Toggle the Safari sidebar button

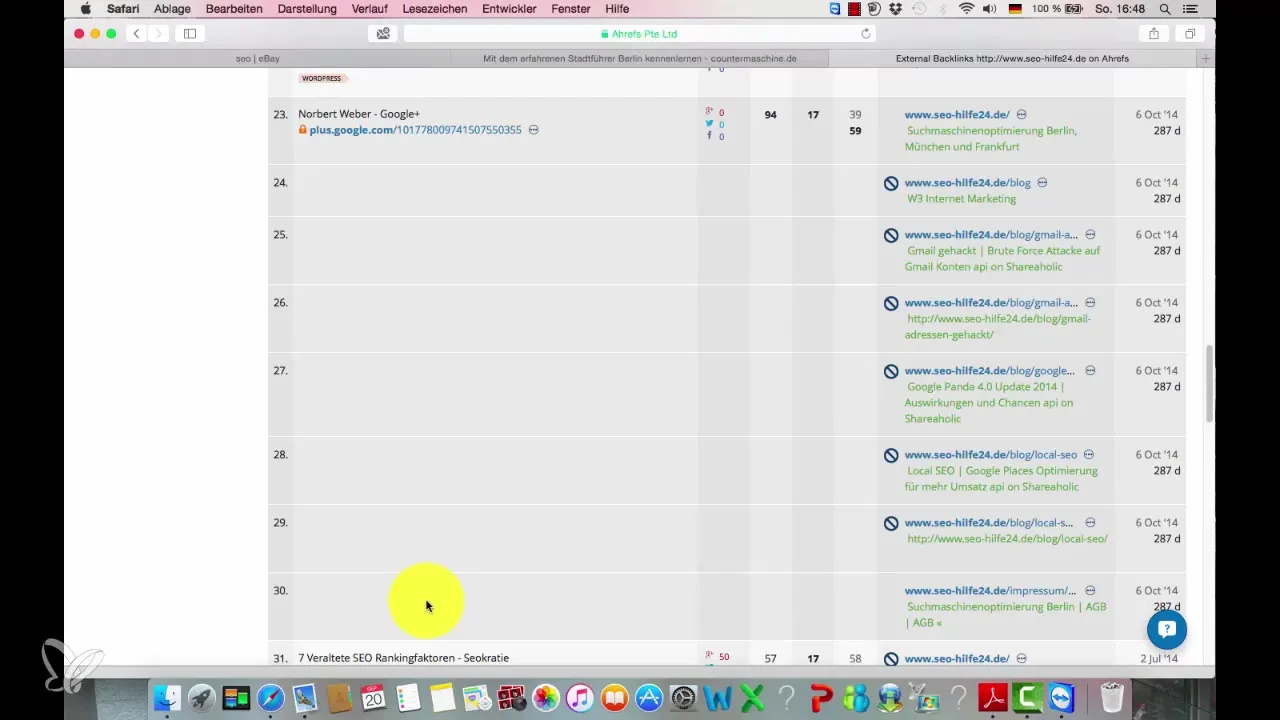coord(190,33)
